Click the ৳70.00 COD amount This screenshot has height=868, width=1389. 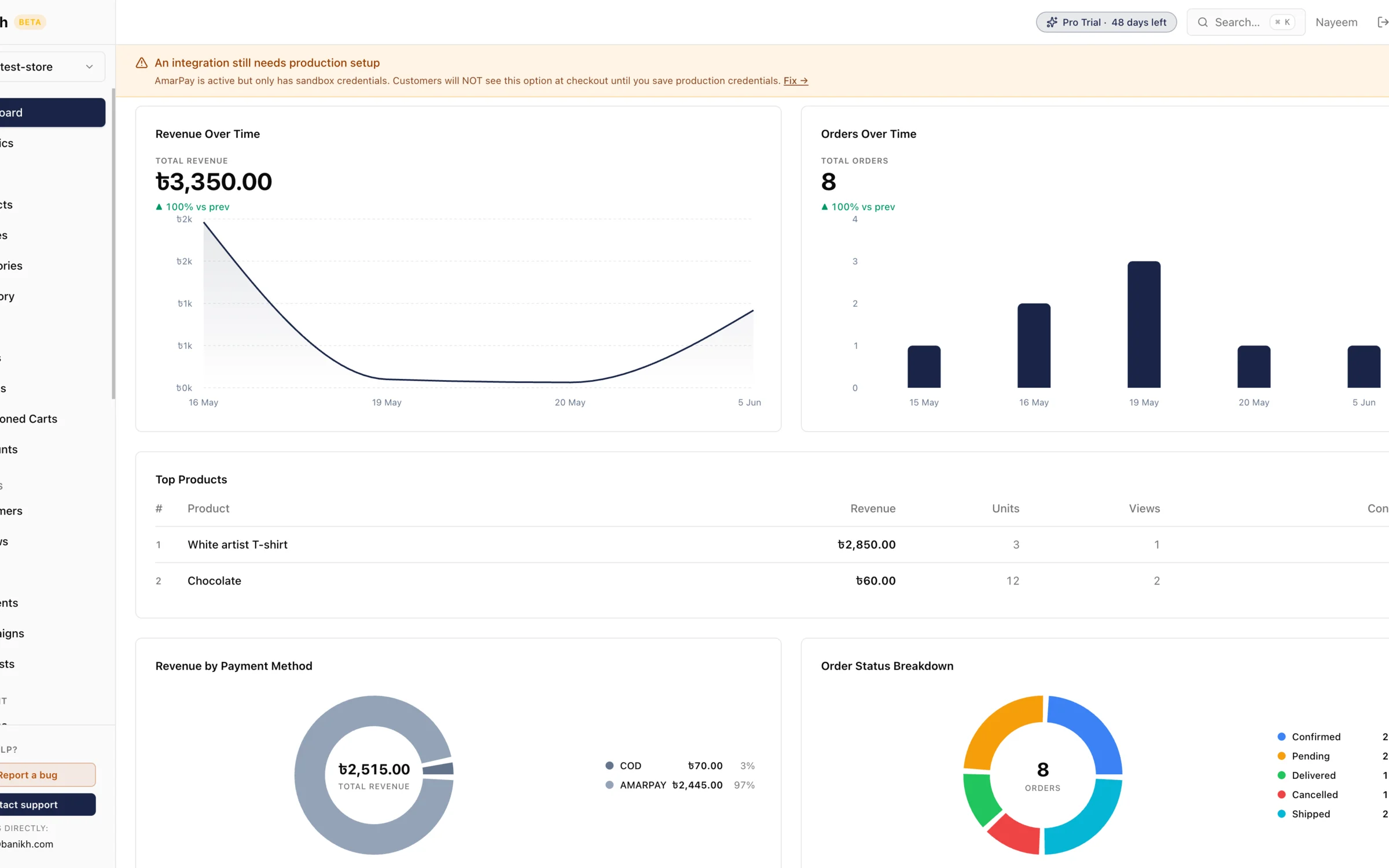pos(705,765)
